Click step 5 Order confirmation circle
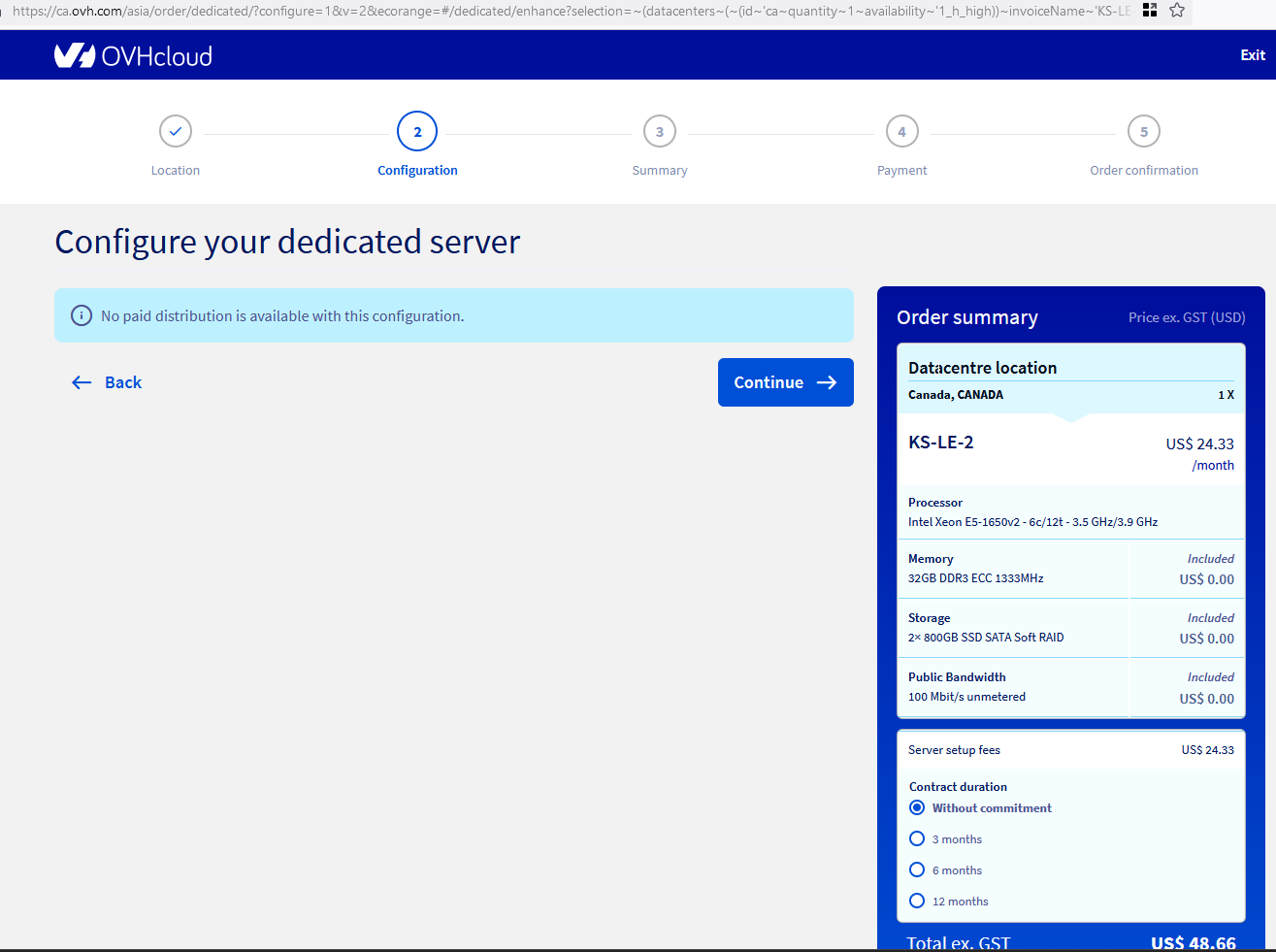This screenshot has height=952, width=1276. [1144, 131]
